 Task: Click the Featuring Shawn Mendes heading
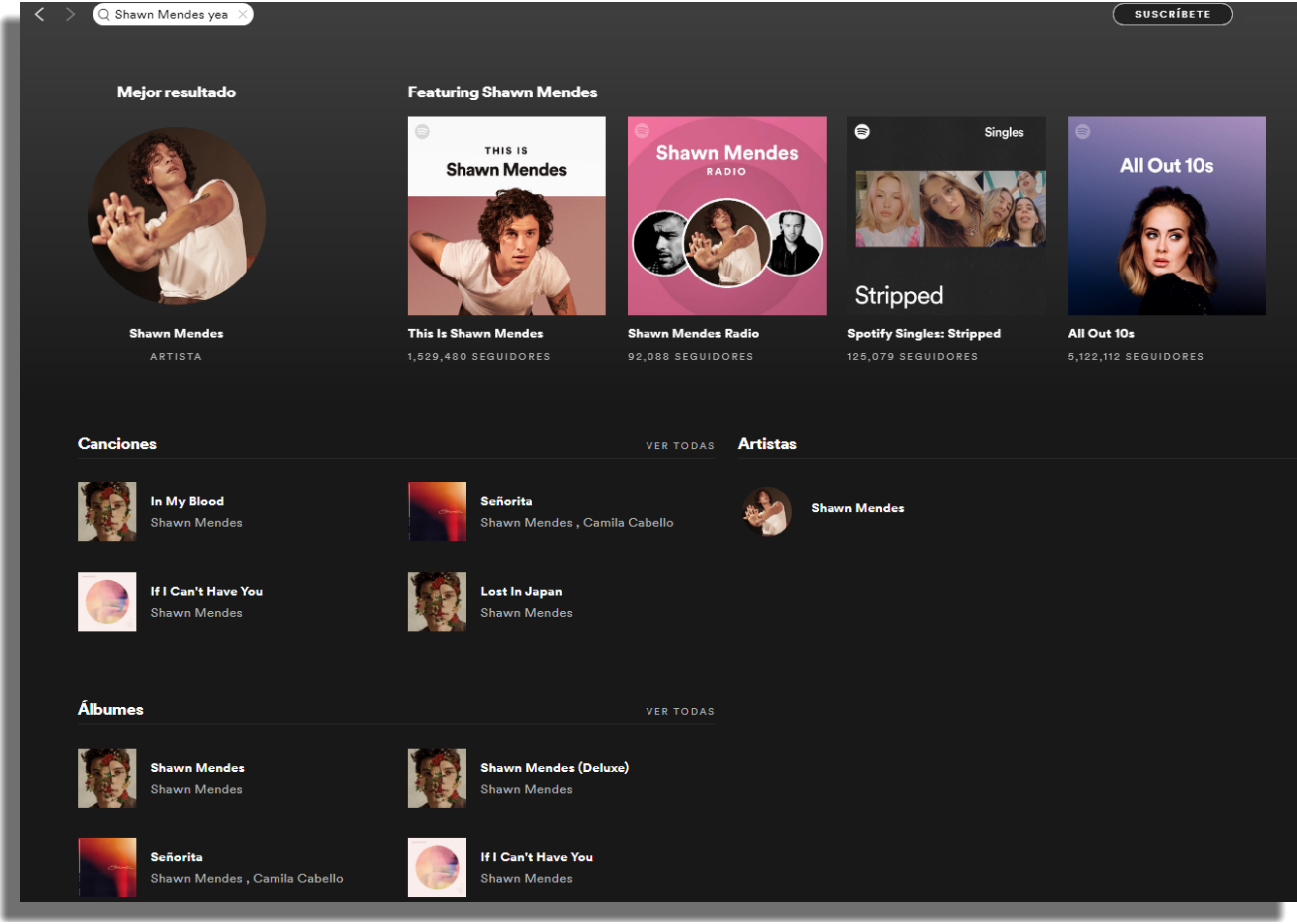(x=502, y=92)
